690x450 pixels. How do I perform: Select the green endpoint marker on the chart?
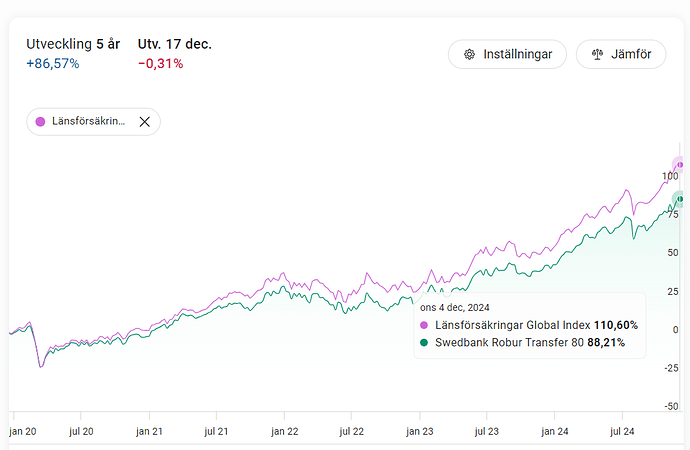(x=680, y=199)
